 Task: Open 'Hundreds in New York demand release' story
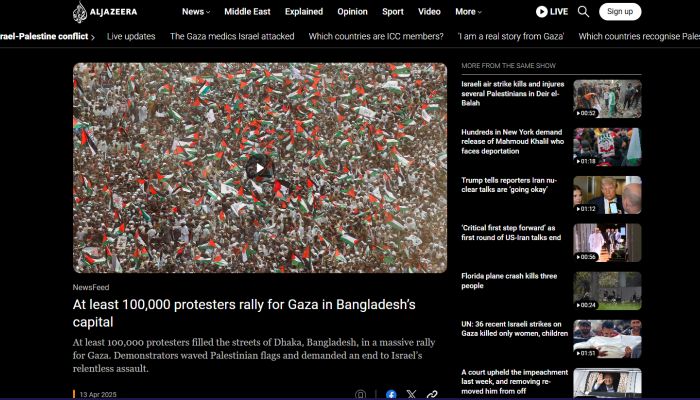[512, 142]
